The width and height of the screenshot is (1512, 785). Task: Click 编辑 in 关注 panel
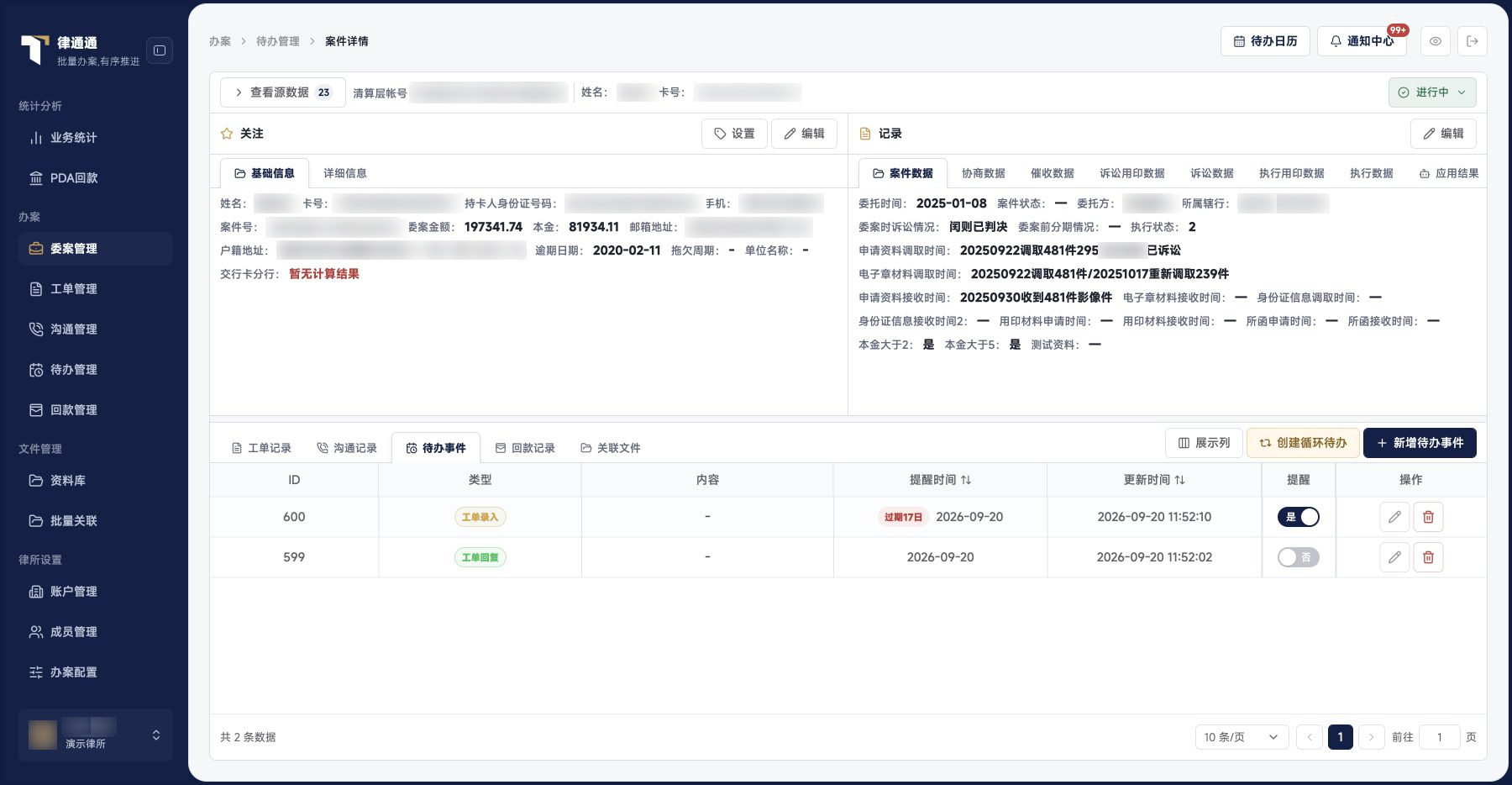(804, 134)
